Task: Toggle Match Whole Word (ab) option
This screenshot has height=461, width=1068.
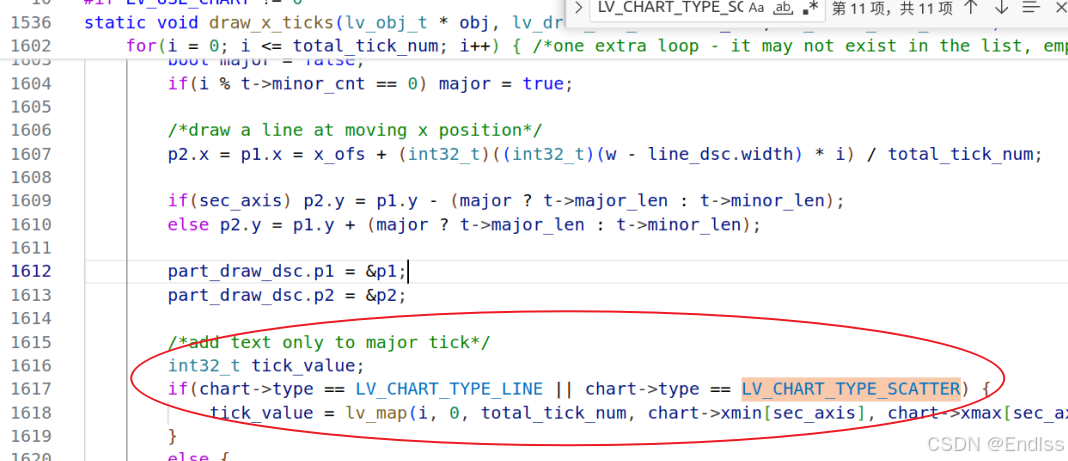Action: 785,7
